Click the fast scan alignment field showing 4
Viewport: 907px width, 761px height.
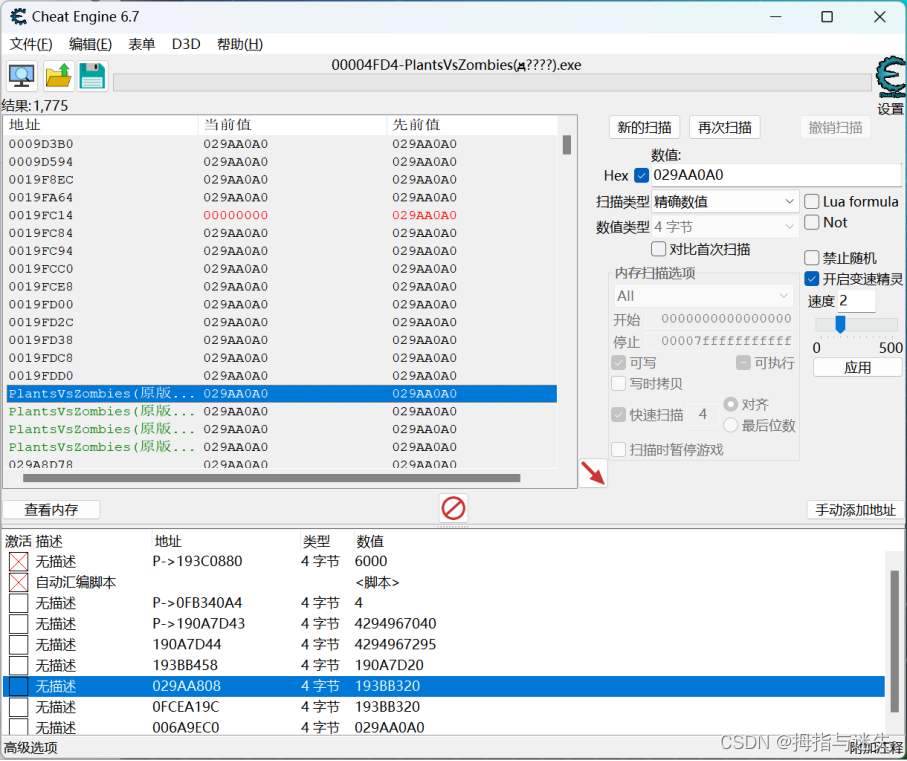[702, 414]
